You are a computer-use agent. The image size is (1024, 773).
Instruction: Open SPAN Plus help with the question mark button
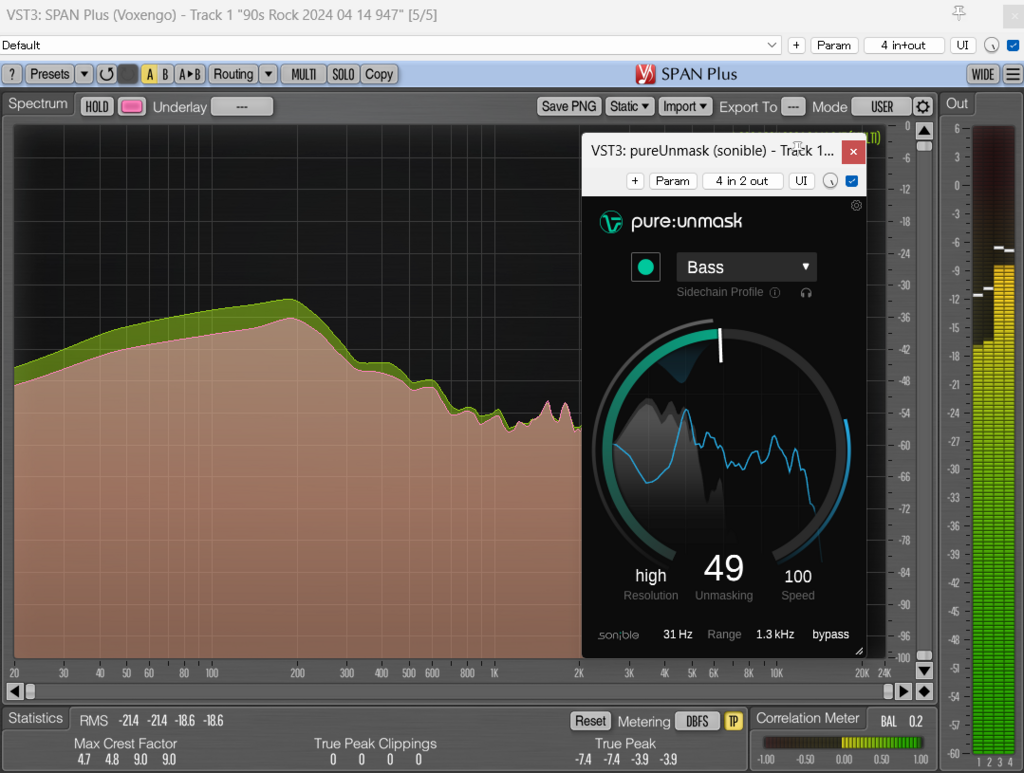[12, 74]
